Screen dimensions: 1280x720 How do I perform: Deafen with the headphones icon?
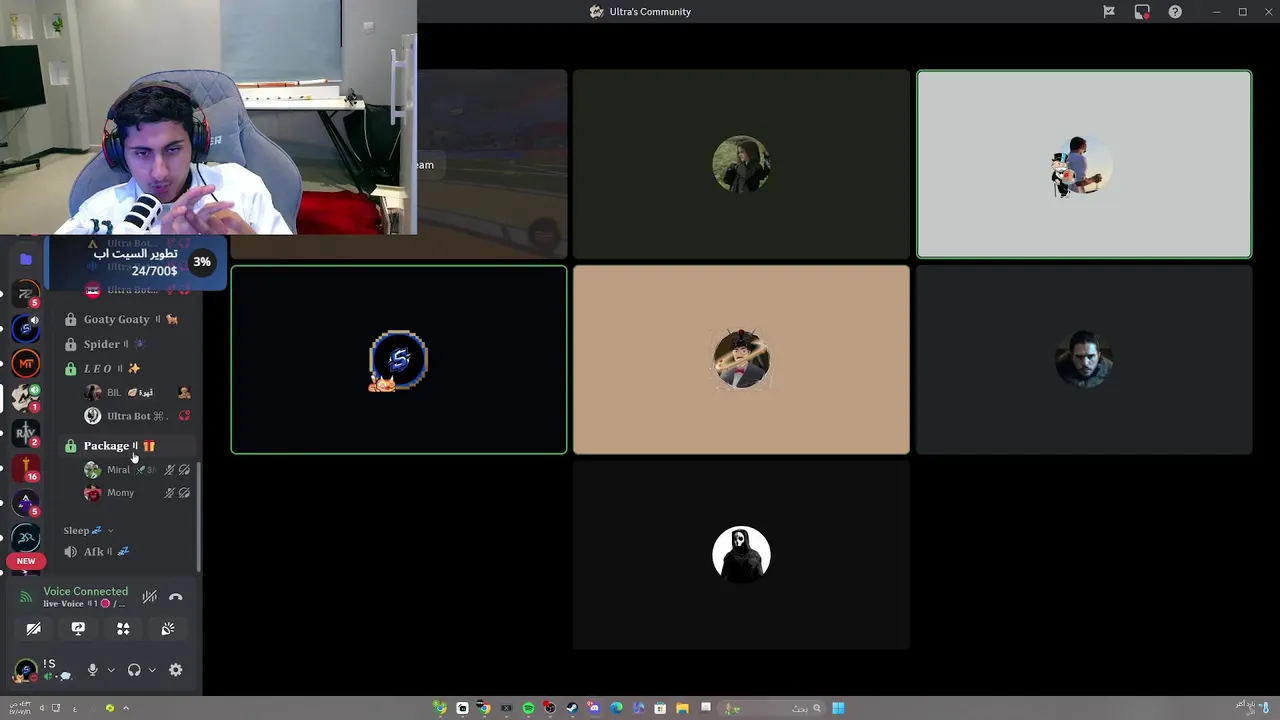(134, 670)
